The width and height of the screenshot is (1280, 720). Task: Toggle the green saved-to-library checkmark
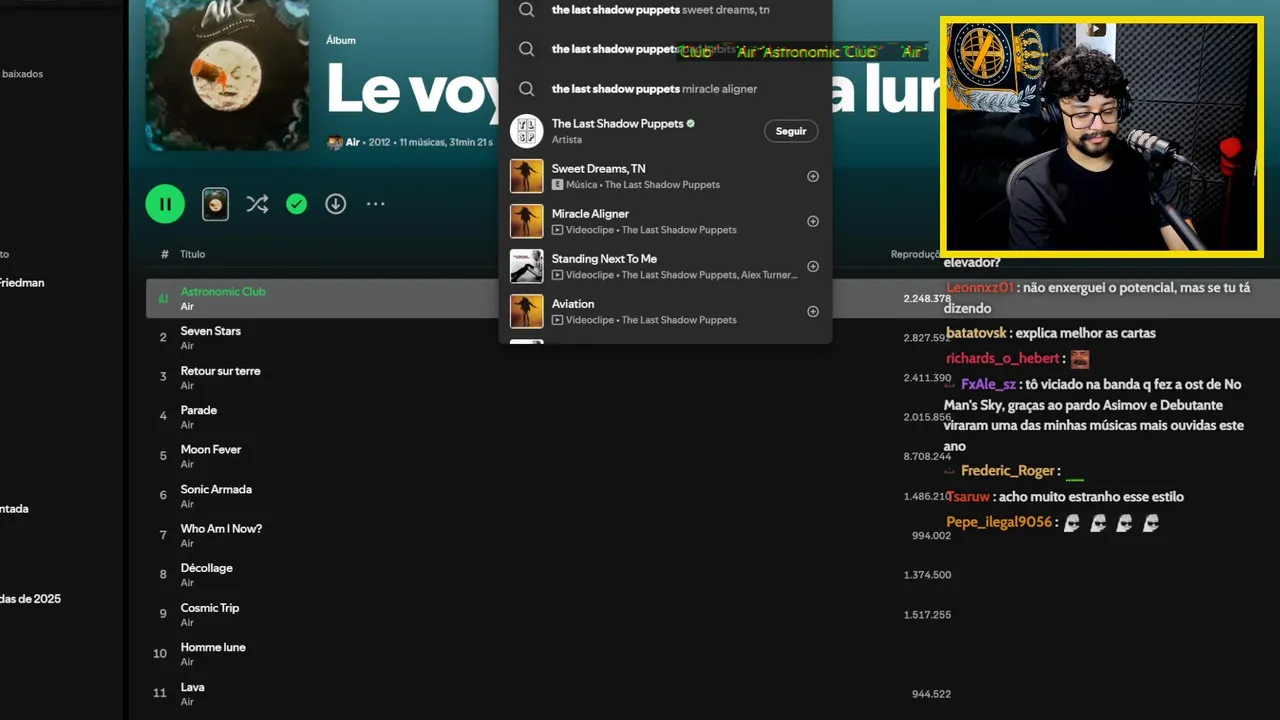pos(296,204)
